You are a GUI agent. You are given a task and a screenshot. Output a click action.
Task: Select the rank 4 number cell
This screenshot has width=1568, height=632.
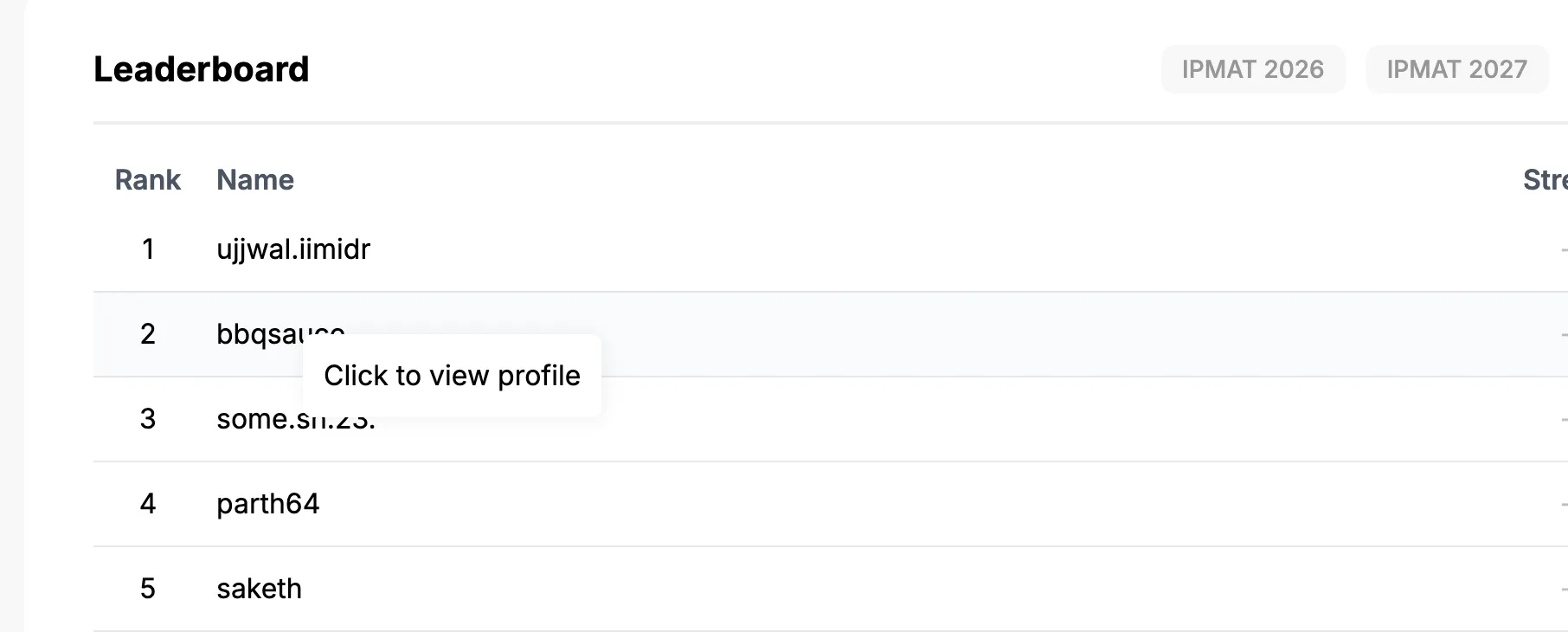coord(148,504)
